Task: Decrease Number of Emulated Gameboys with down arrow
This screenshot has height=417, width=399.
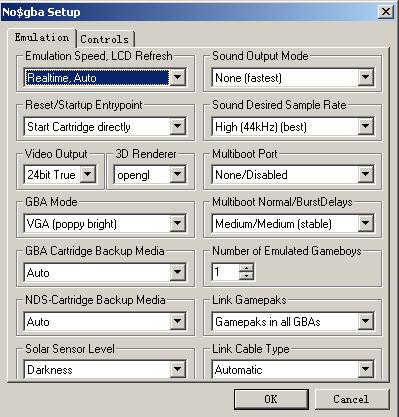Action: [x=246, y=276]
